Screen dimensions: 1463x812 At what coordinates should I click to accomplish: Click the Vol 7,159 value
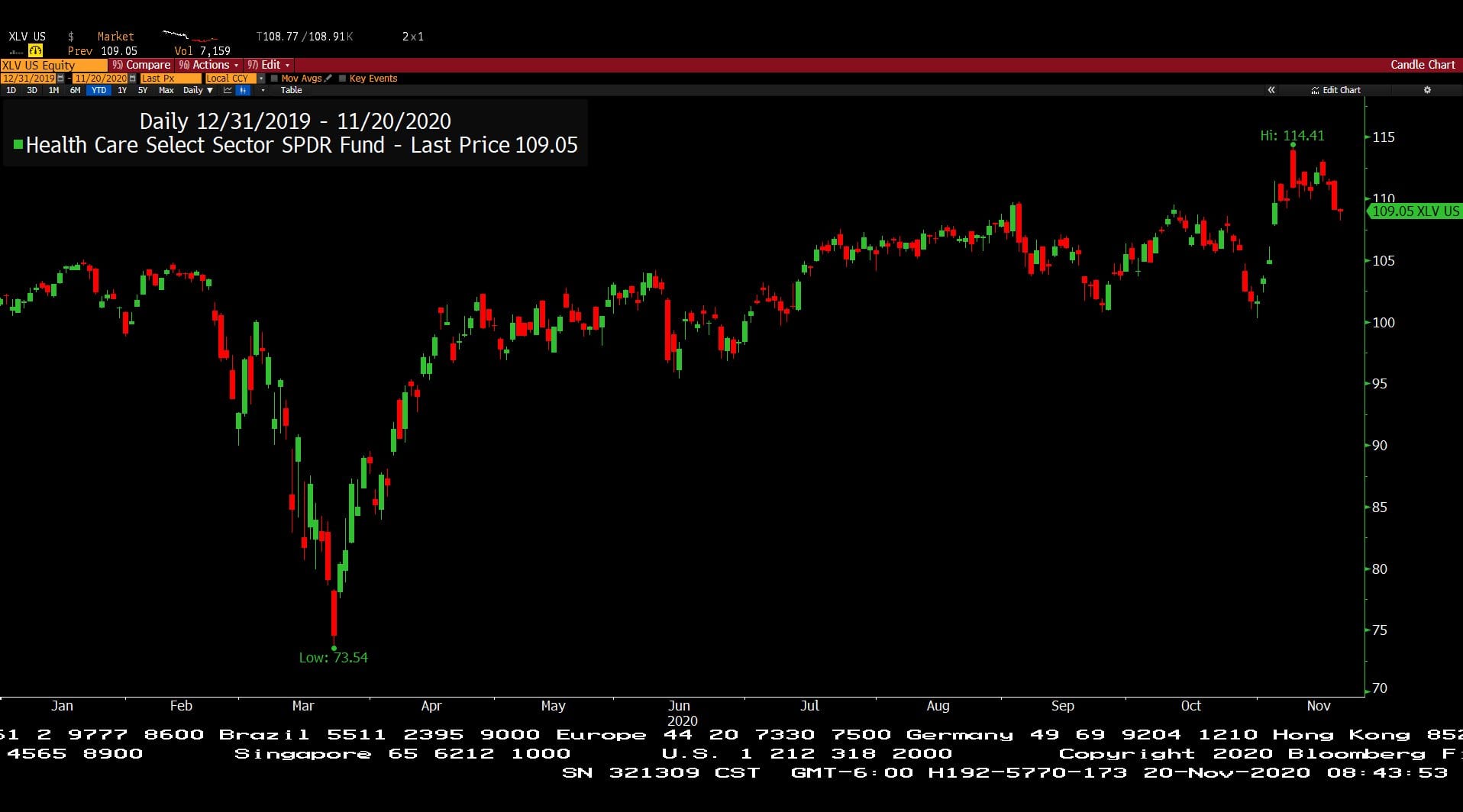(x=202, y=51)
